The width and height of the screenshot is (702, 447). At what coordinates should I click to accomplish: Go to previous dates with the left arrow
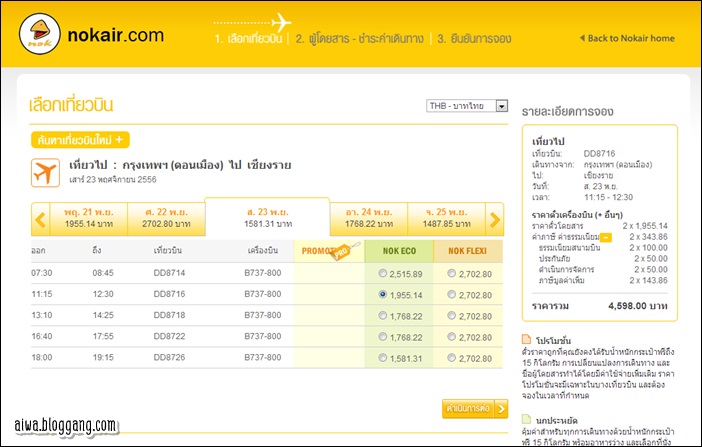(x=41, y=219)
